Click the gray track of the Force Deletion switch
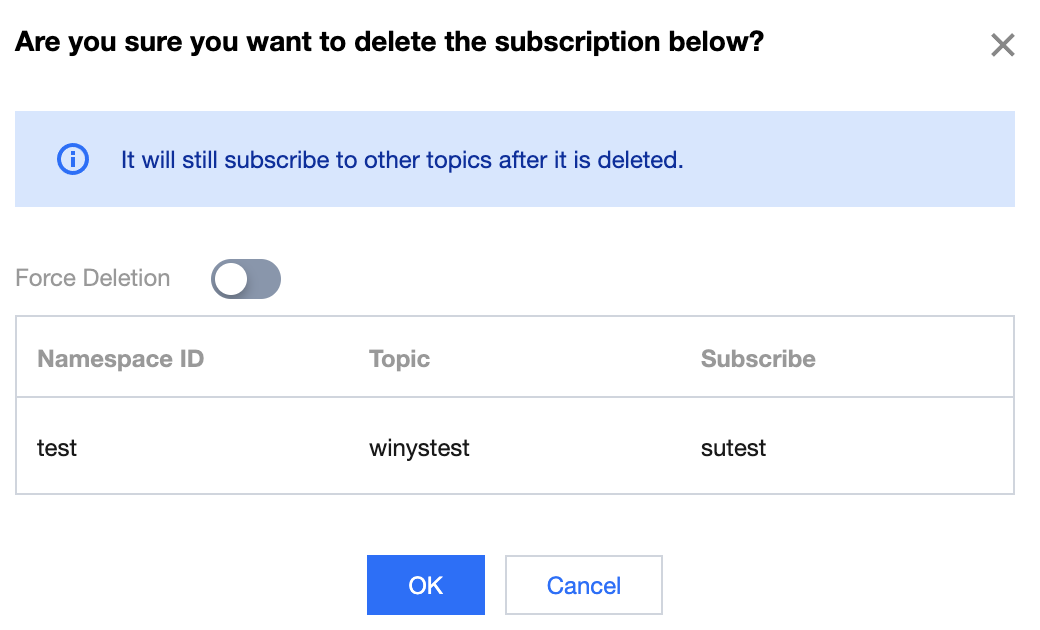Screen dimensions: 1040x630 [x=265, y=279]
